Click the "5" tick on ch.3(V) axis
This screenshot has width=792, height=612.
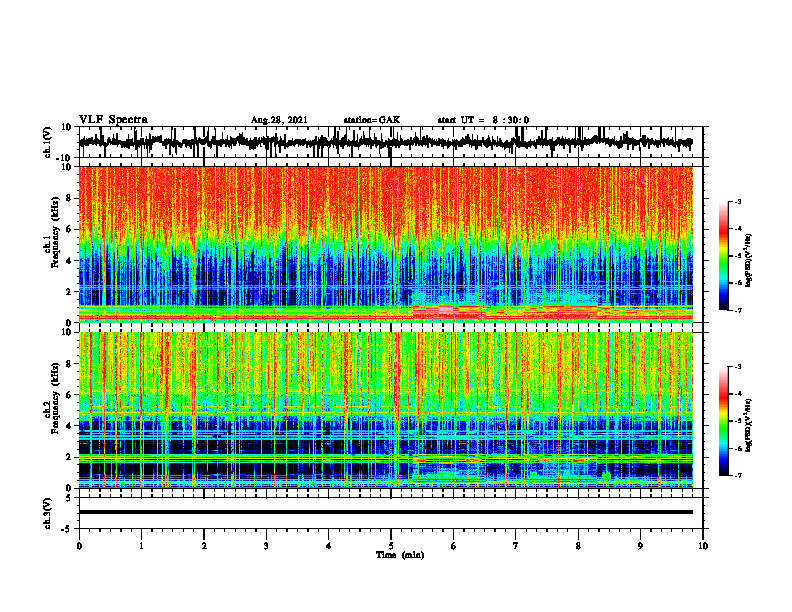click(70, 498)
